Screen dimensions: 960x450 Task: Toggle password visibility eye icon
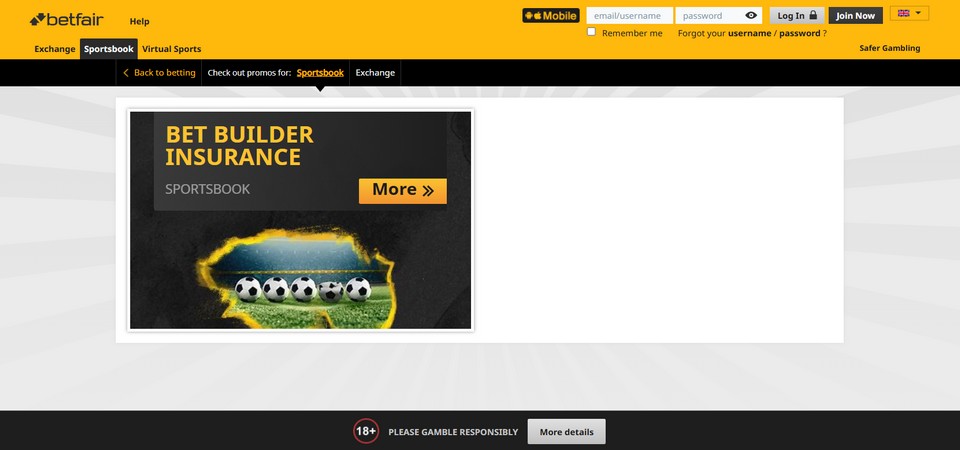(751, 16)
